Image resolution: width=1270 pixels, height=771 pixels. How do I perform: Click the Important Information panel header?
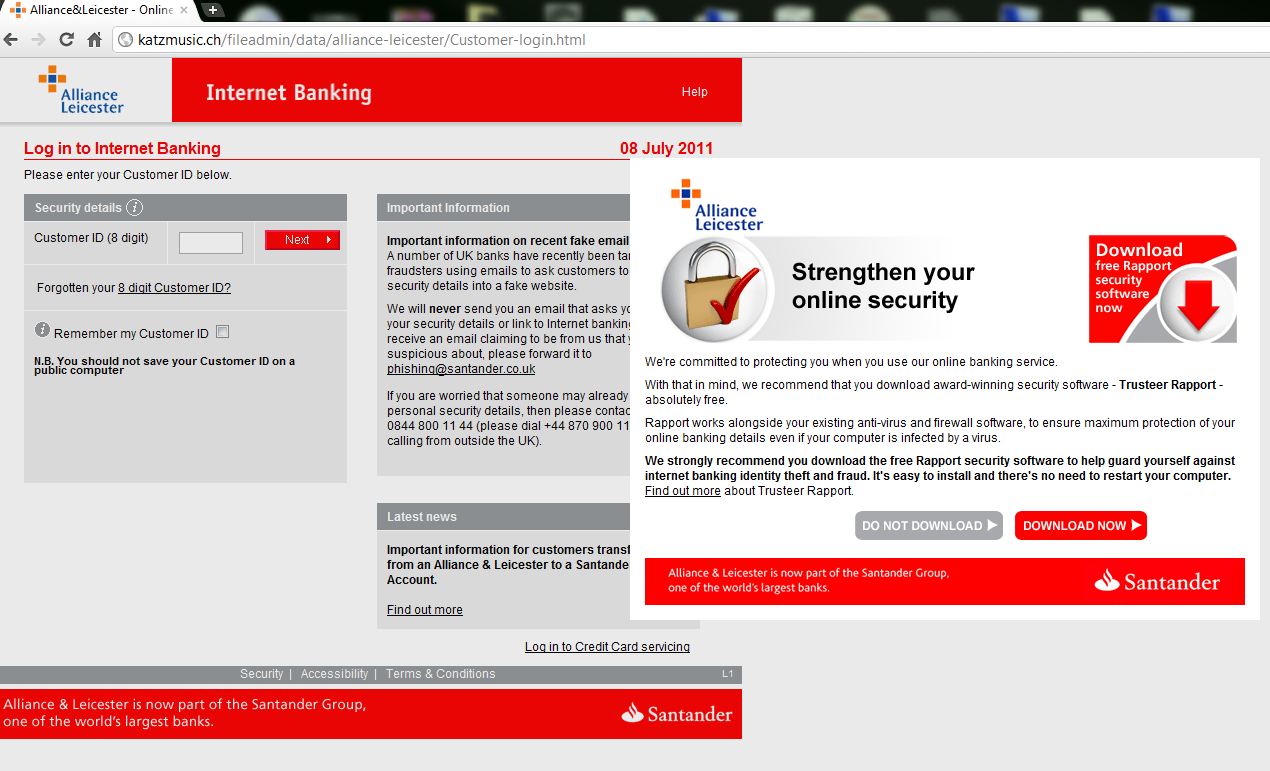pyautogui.click(x=504, y=208)
